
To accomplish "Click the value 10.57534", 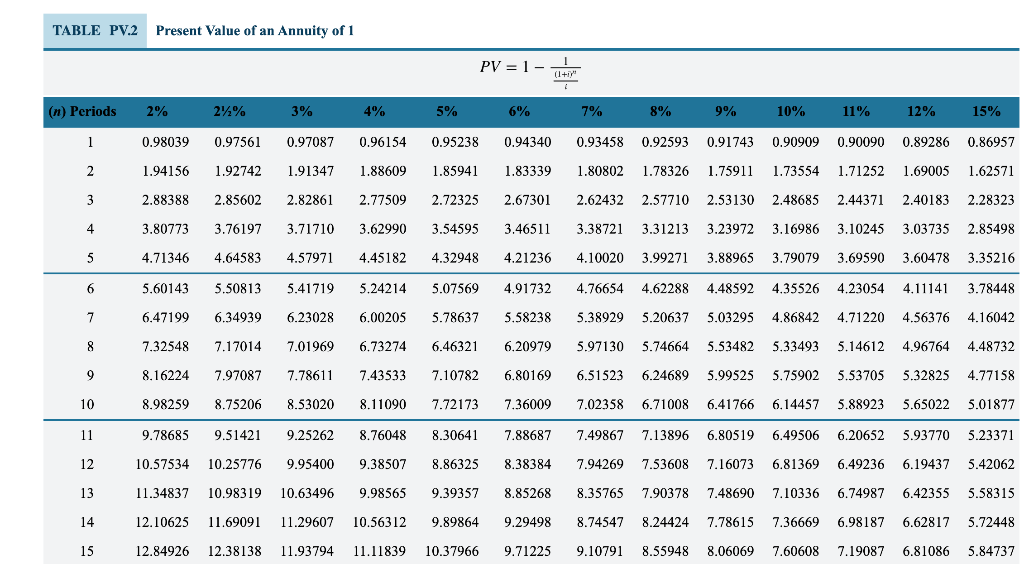I will tap(162, 465).
